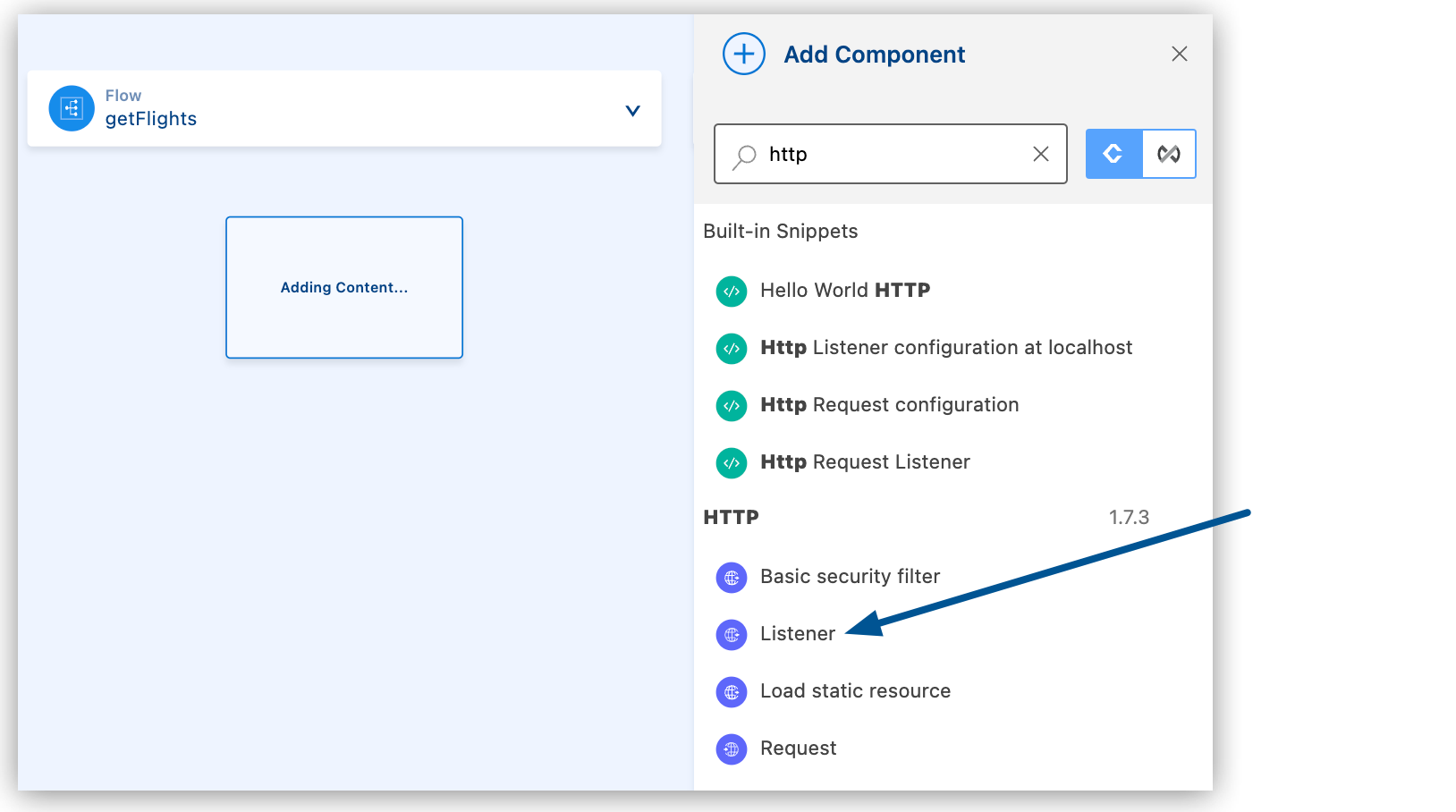1456x812 pixels.
Task: Click the Http Request Listener snippet icon
Action: tap(732, 462)
